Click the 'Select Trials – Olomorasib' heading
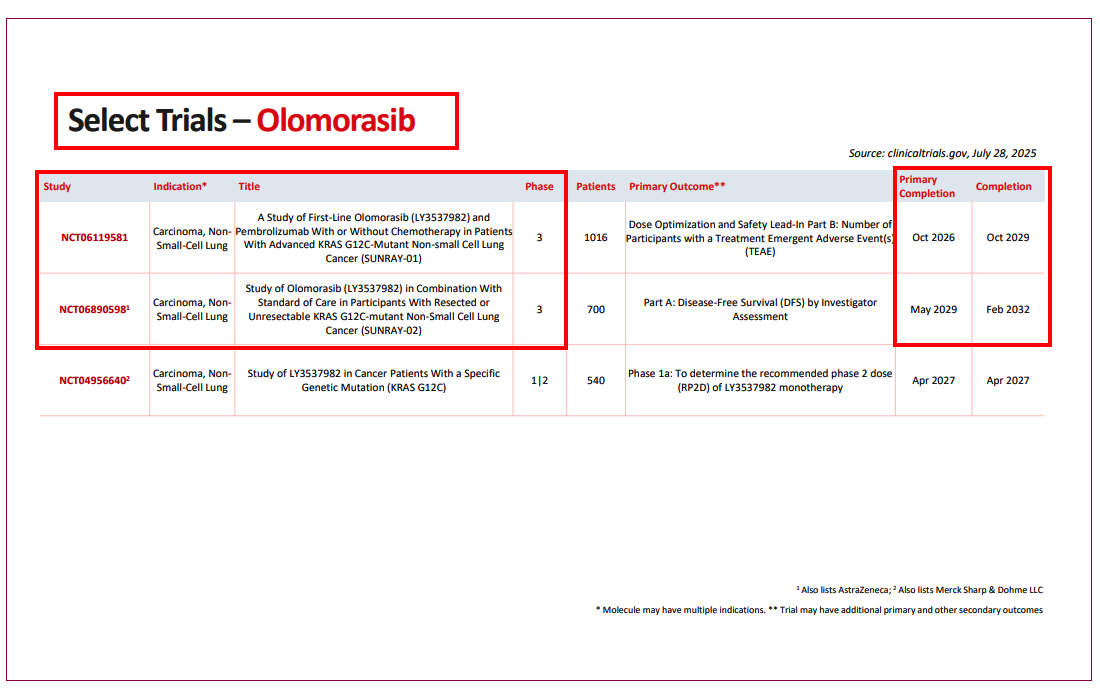This screenshot has height=700, width=1100. [x=241, y=121]
